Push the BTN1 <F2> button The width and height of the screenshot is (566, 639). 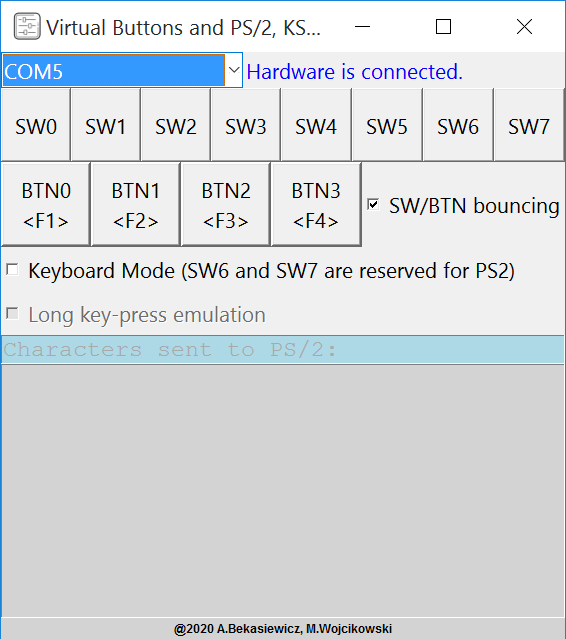tap(136, 205)
